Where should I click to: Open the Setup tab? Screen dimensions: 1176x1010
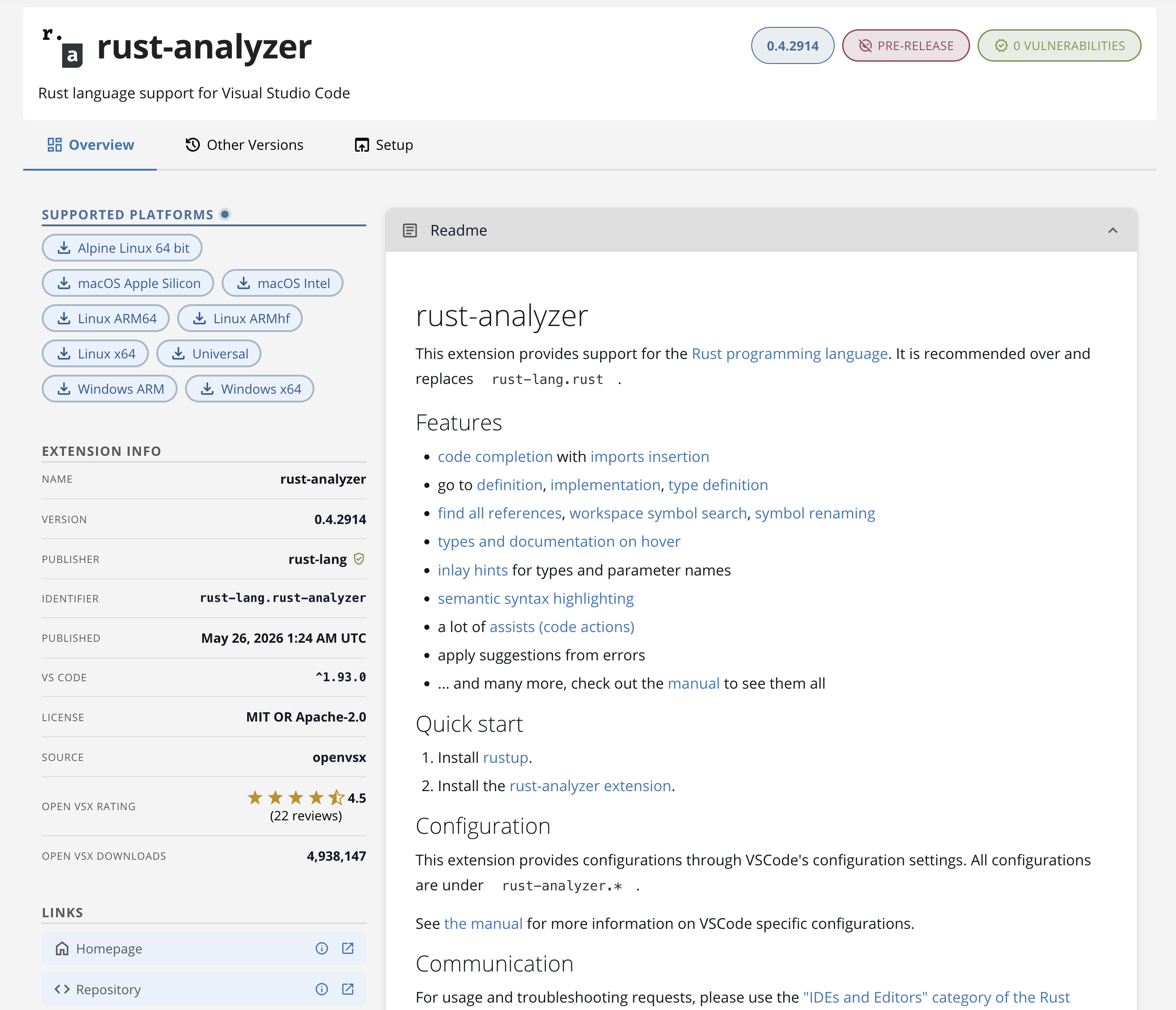383,145
